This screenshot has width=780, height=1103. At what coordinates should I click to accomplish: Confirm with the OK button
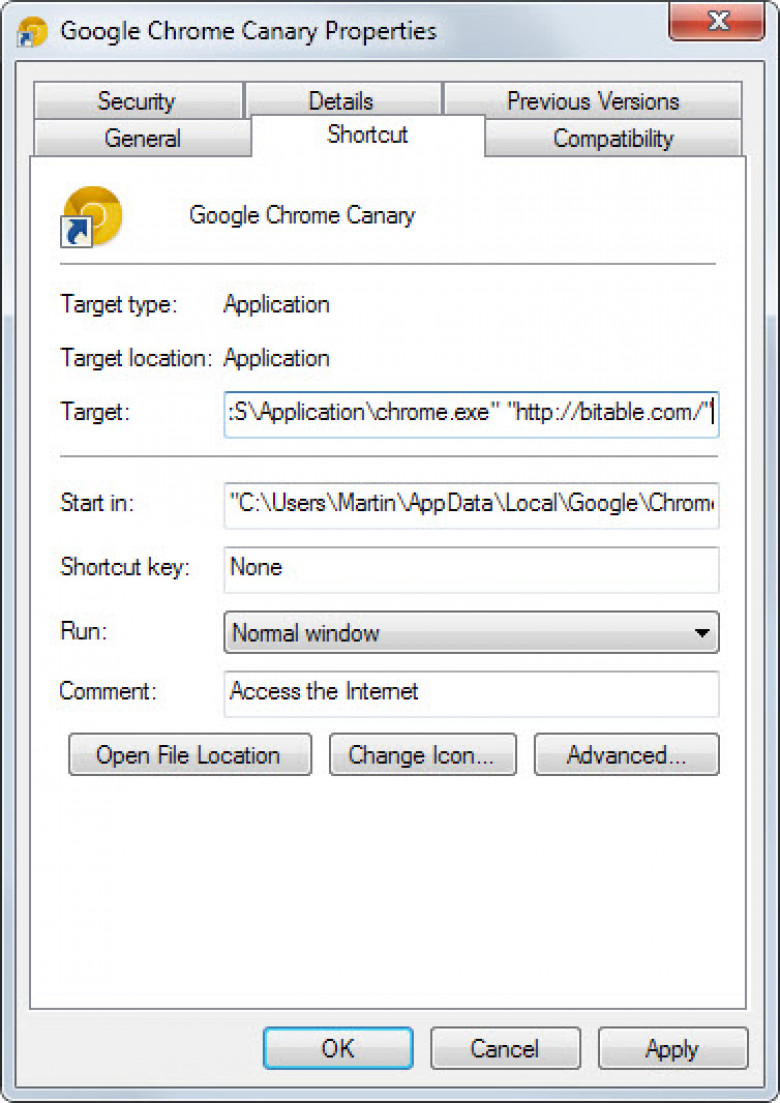(x=338, y=1048)
